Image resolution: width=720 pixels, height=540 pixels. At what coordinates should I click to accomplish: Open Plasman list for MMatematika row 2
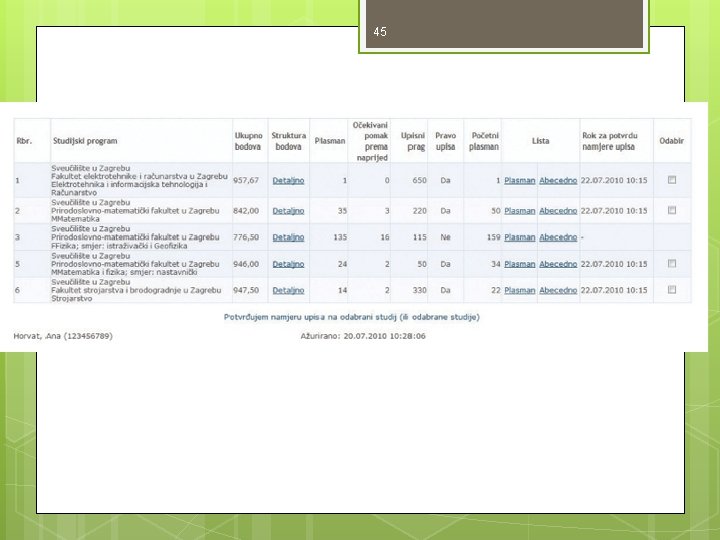point(520,211)
